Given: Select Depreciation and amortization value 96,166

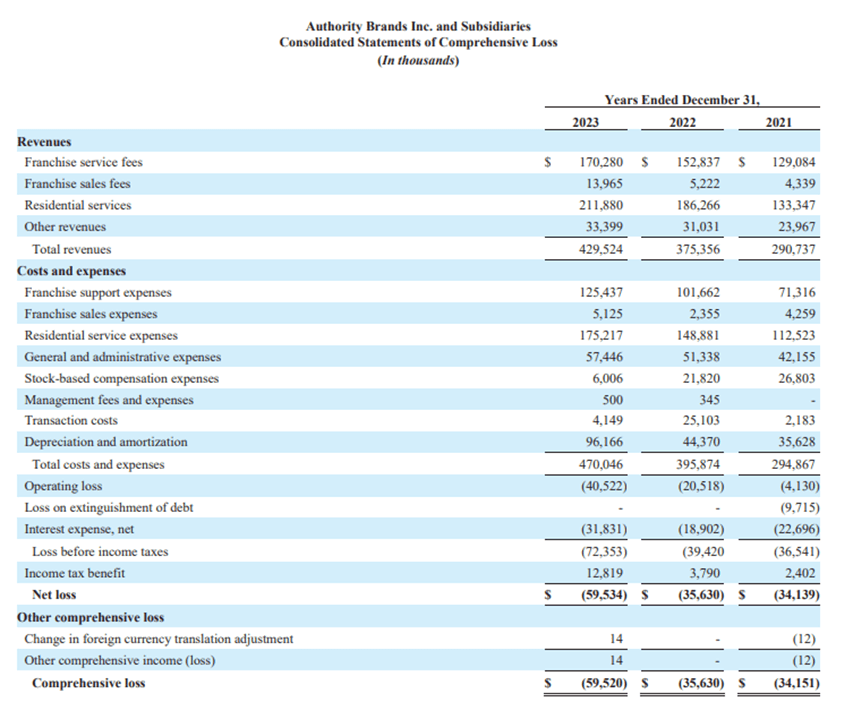Looking at the screenshot, I should click(604, 442).
